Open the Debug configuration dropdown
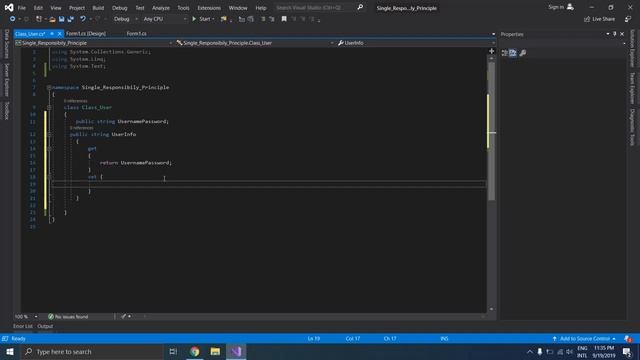 click(x=125, y=19)
